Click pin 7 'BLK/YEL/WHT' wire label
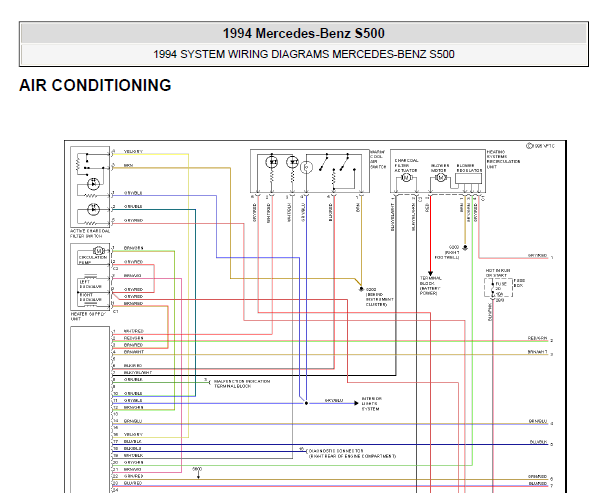The height and width of the screenshot is (493, 603). click(138, 373)
